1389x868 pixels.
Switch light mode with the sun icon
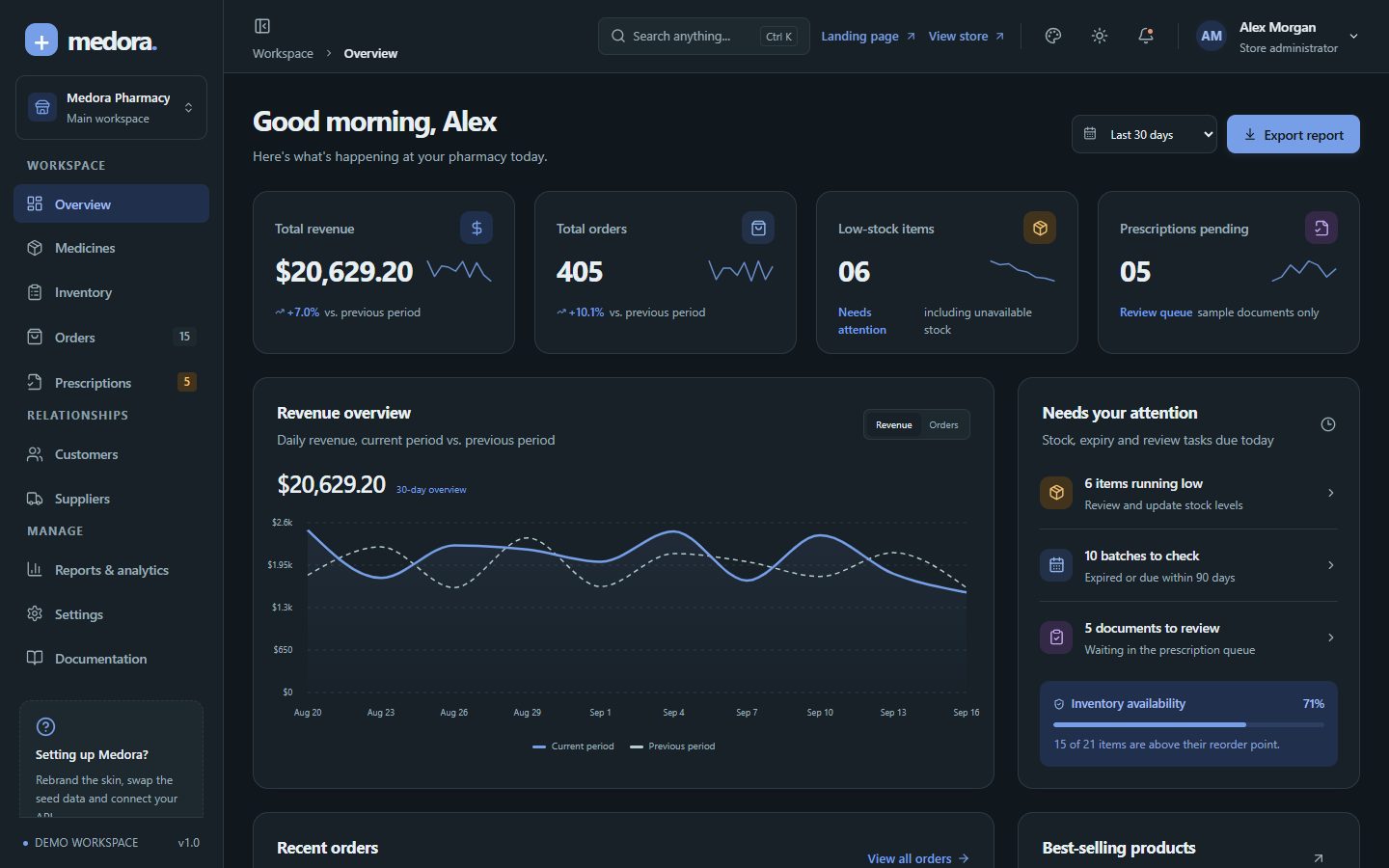(x=1100, y=36)
